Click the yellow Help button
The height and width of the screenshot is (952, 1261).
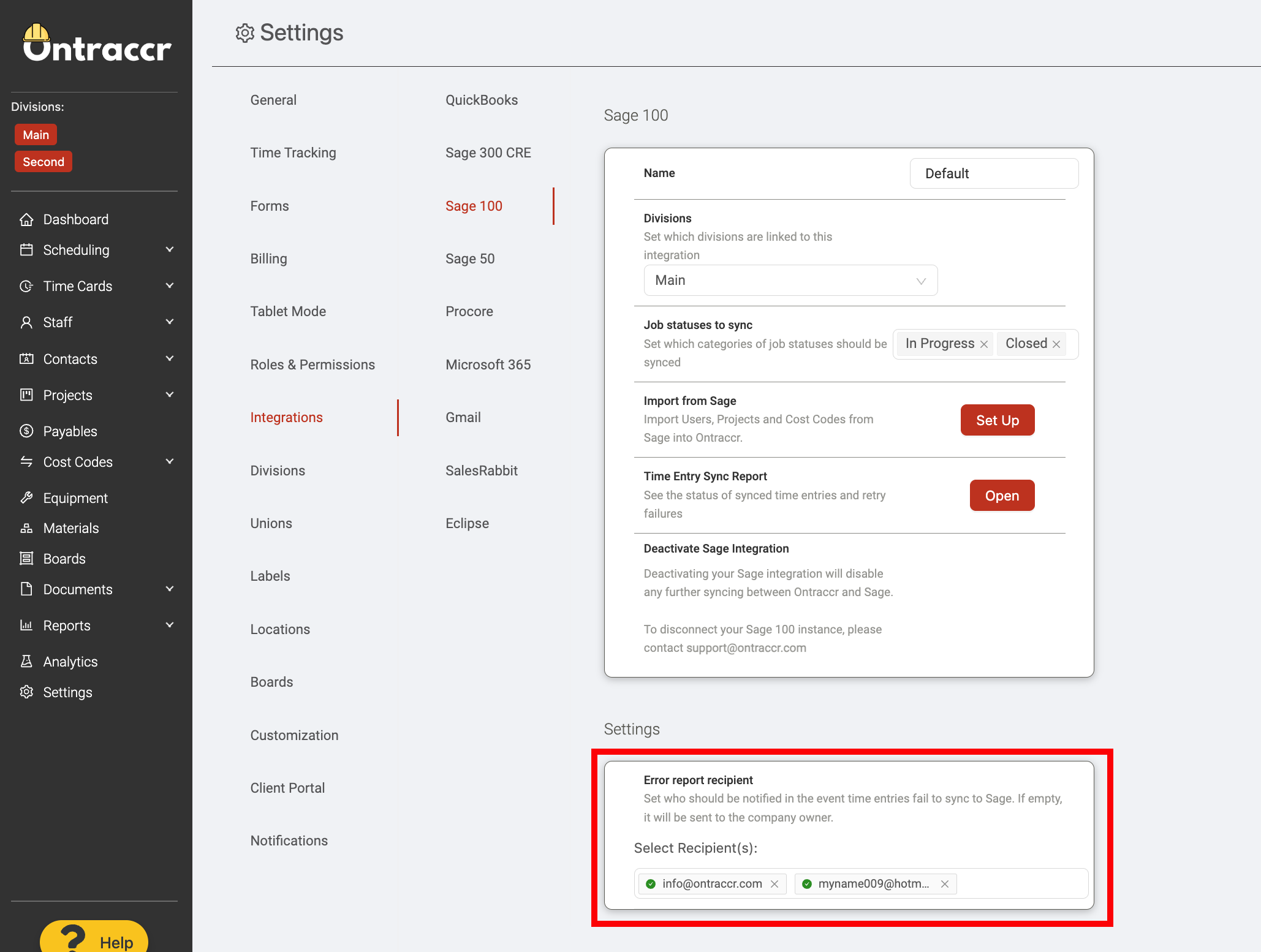94,936
